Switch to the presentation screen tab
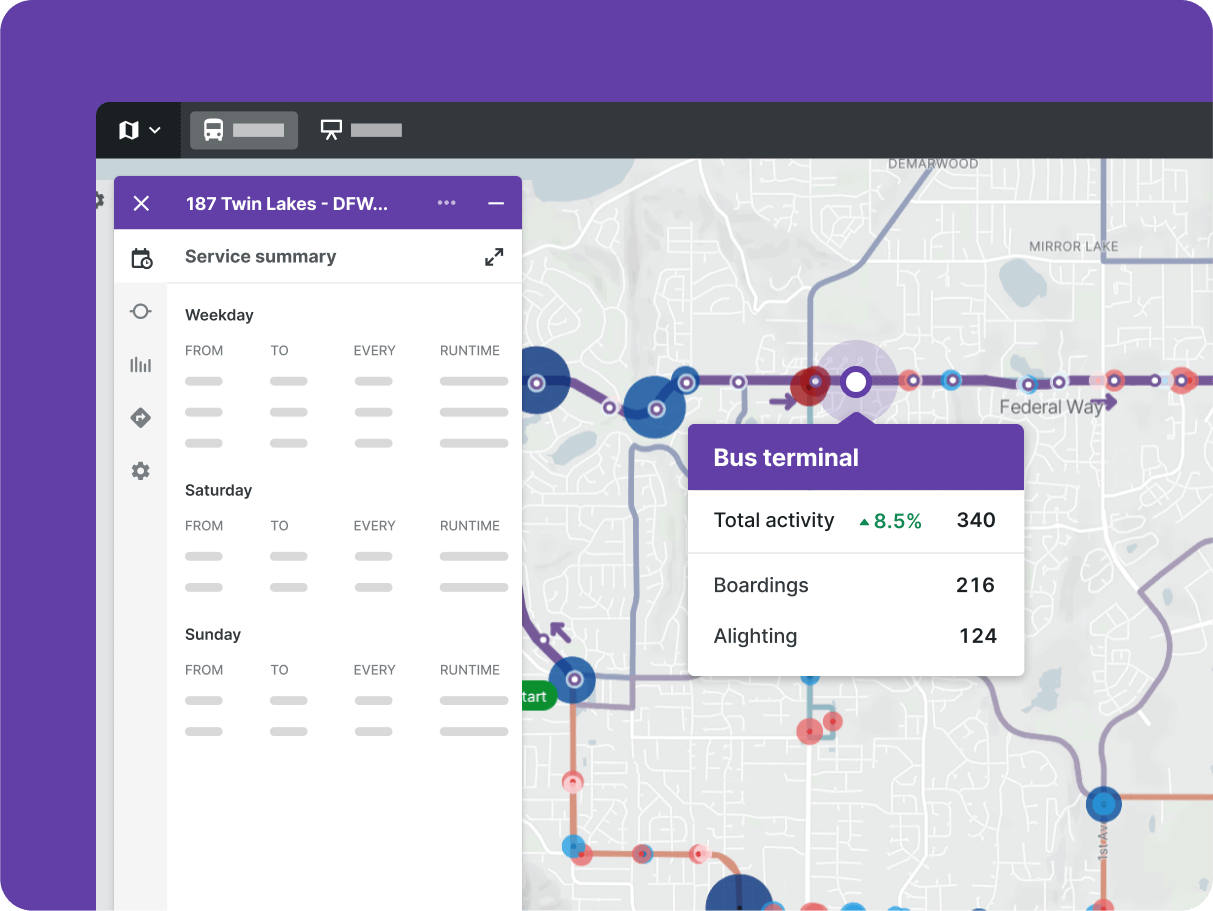 tap(360, 130)
